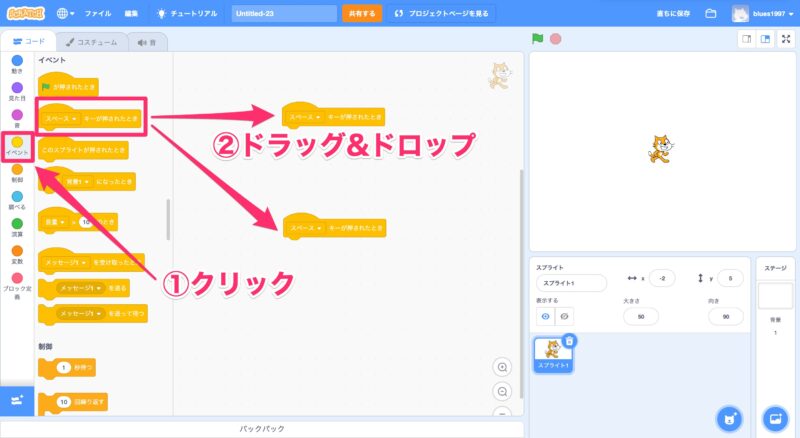Open the language globe menu
The image size is (800, 438).
[66, 14]
